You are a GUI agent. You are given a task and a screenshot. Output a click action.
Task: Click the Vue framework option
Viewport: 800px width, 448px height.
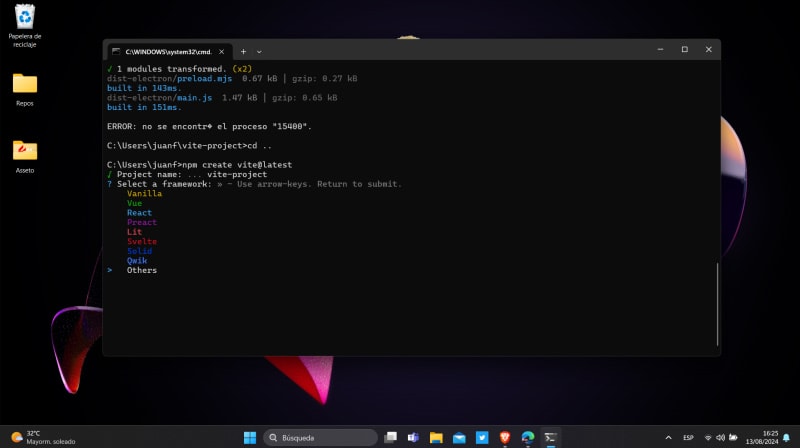pyautogui.click(x=135, y=203)
